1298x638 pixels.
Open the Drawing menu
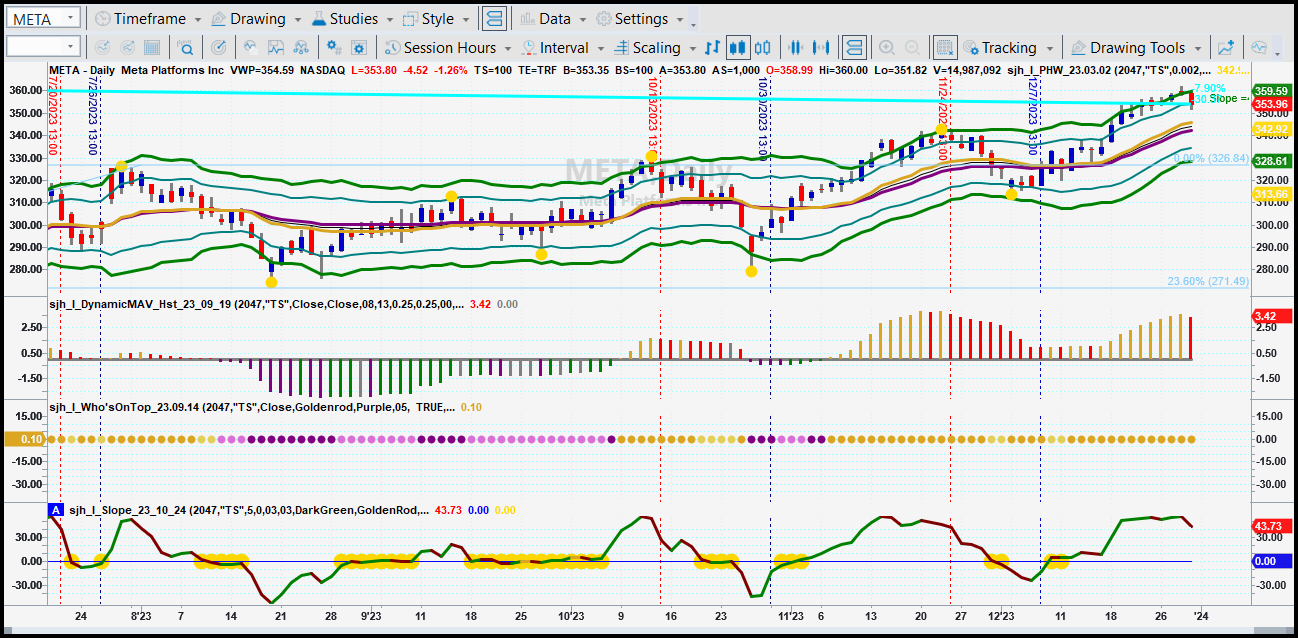coord(254,18)
